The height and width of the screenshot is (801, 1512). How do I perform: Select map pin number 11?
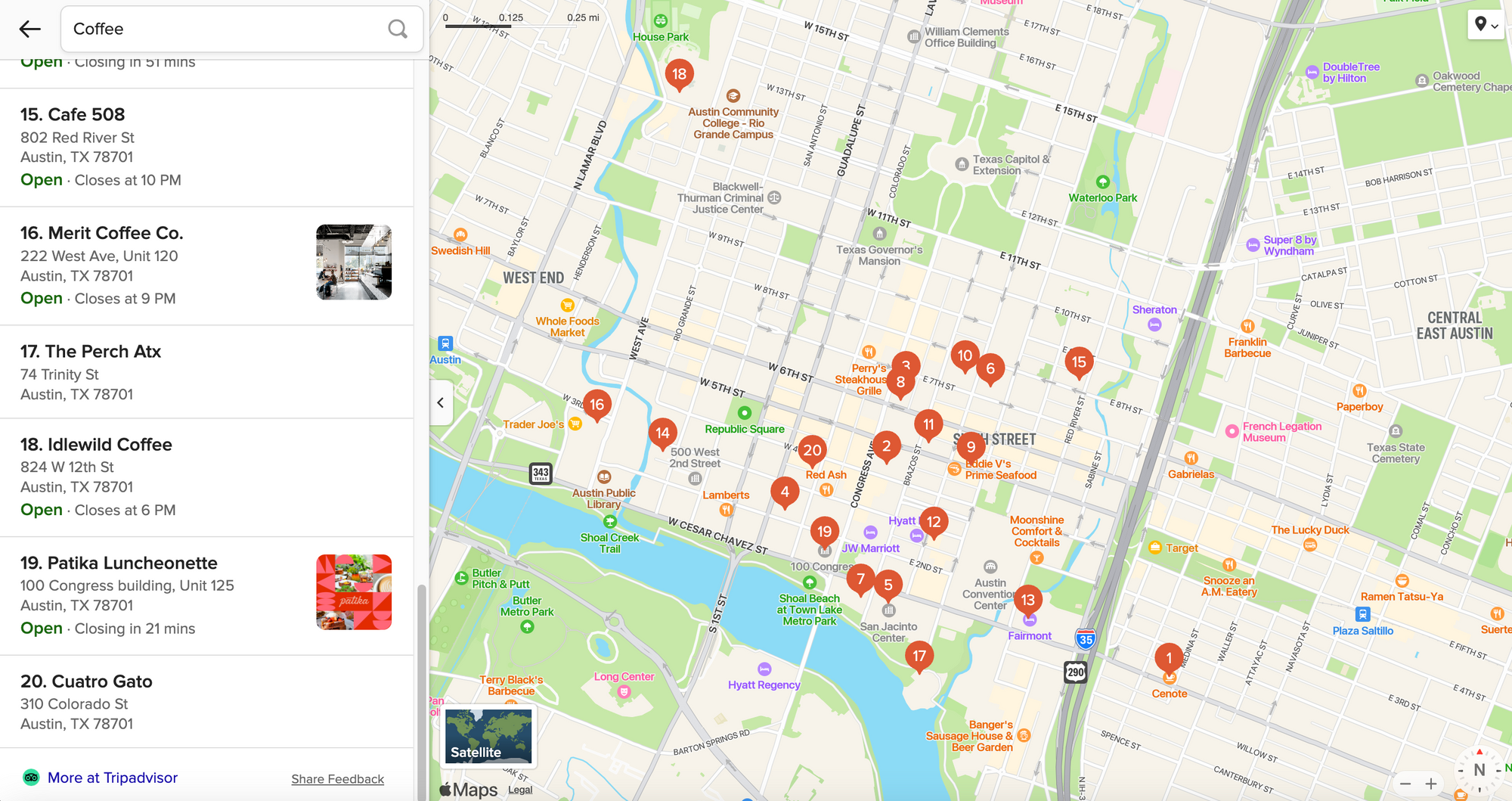click(x=928, y=425)
